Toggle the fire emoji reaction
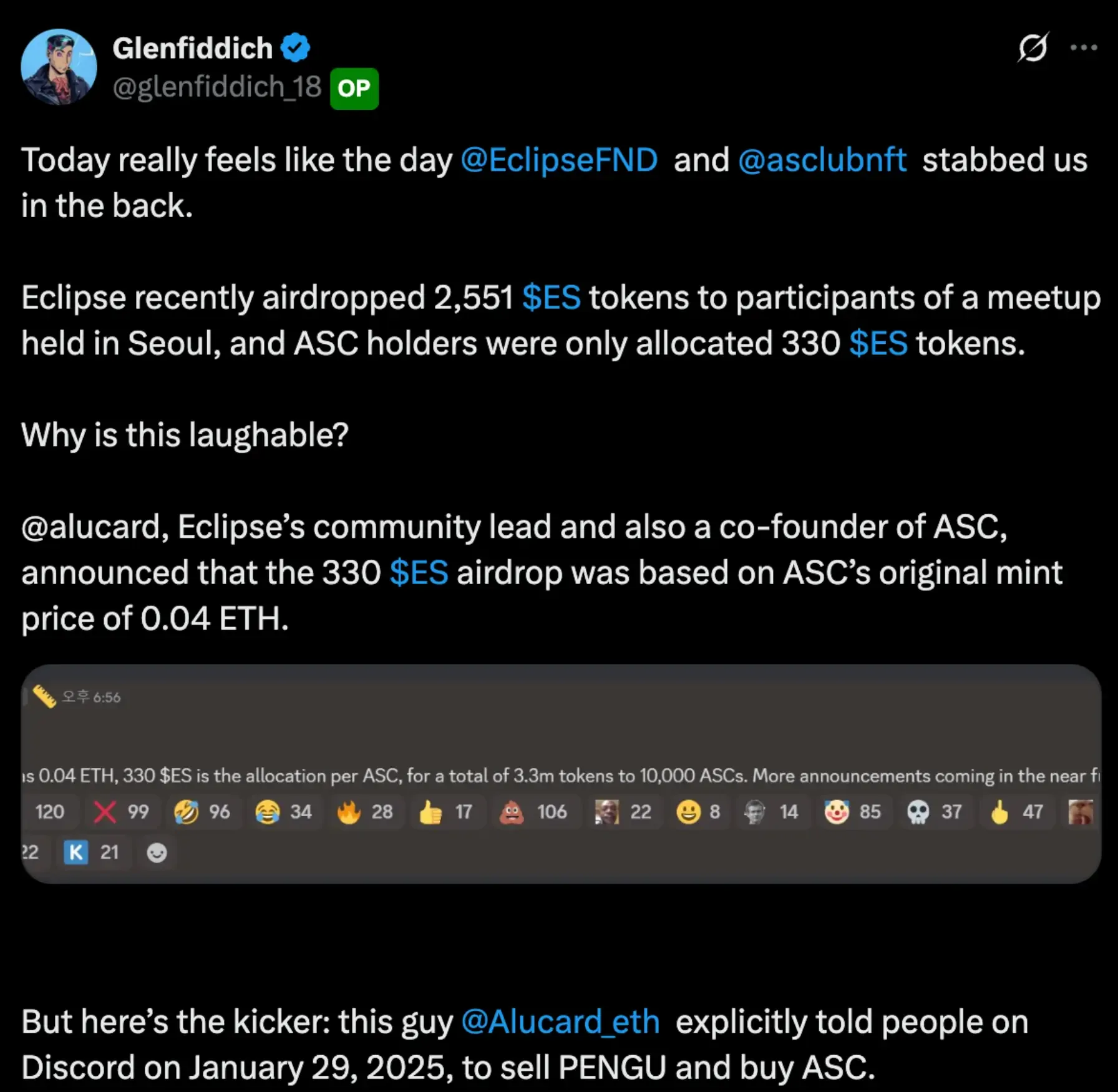The height and width of the screenshot is (1092, 1118). 364,812
